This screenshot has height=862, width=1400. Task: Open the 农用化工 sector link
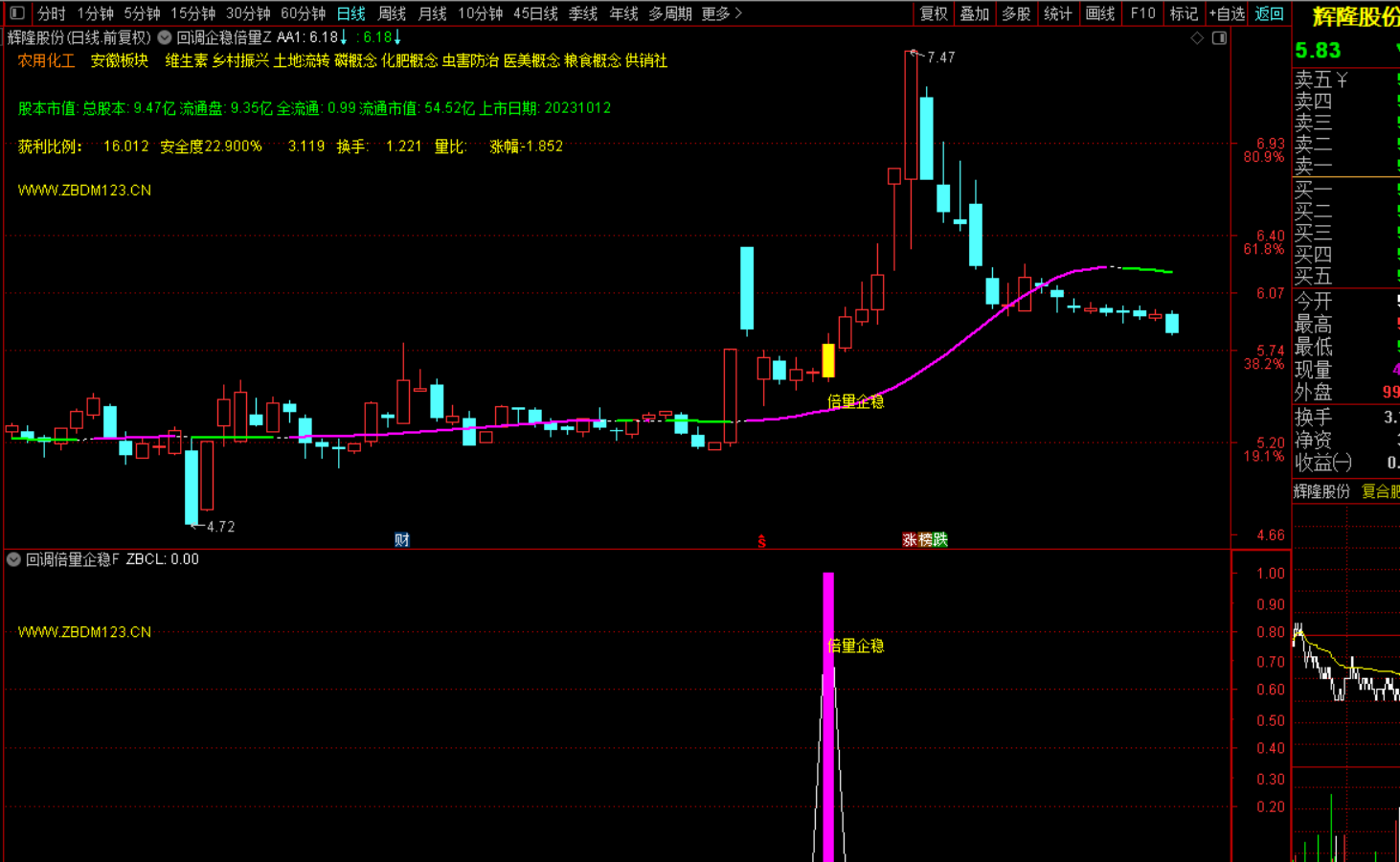[x=46, y=60]
